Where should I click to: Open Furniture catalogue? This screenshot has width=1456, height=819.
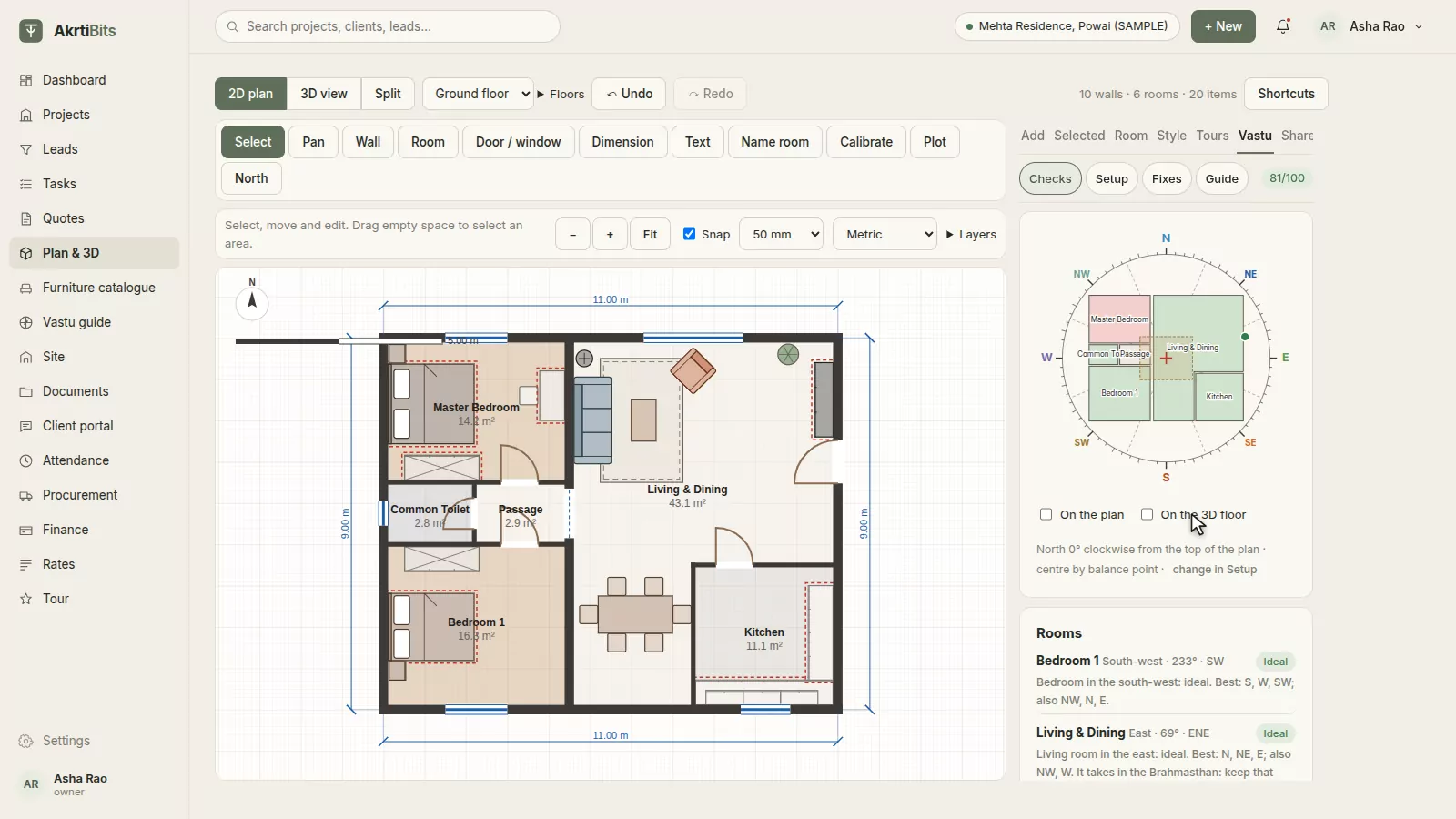[x=95, y=288]
